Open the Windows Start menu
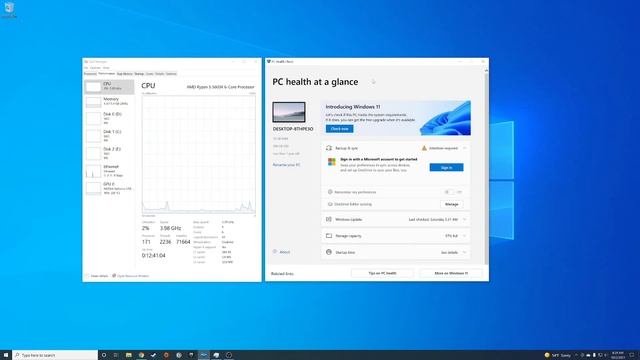This screenshot has width=640, height=360. pos(6,355)
